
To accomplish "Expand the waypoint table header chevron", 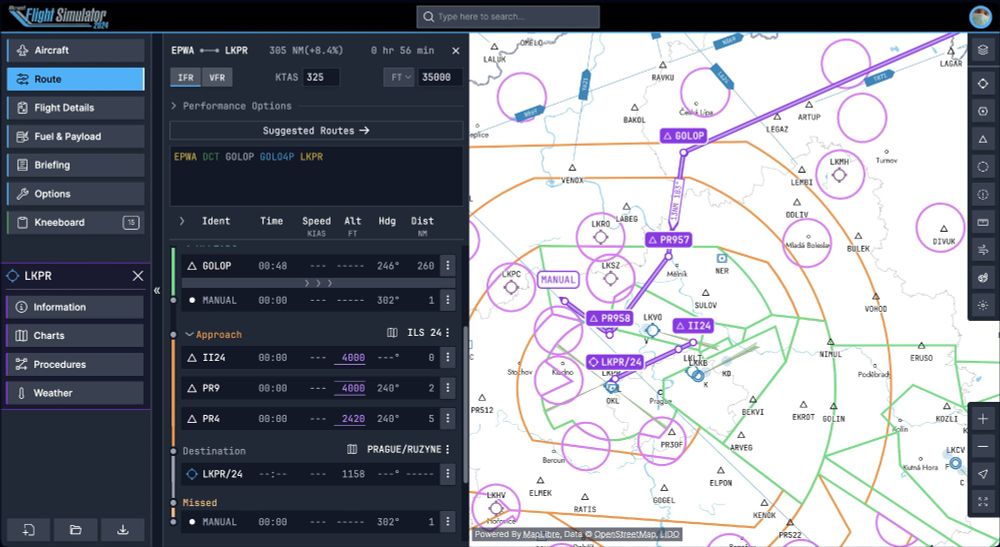I will (182, 221).
